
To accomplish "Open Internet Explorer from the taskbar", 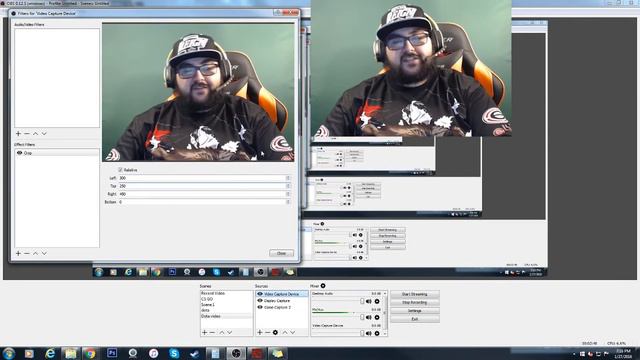I will click(50, 353).
